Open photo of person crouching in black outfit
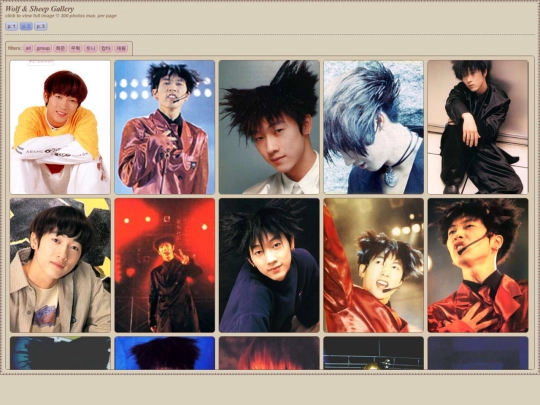The image size is (540, 405). [478, 127]
